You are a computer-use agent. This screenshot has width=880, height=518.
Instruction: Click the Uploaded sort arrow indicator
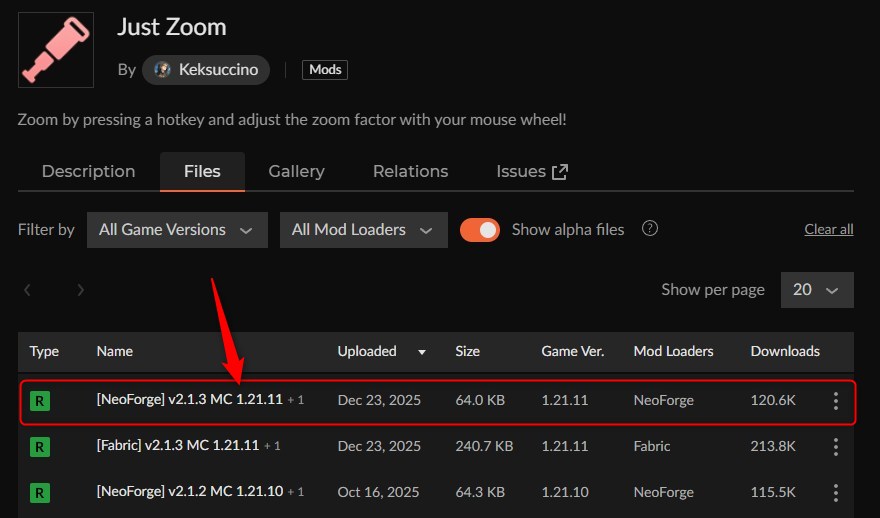[x=422, y=352]
